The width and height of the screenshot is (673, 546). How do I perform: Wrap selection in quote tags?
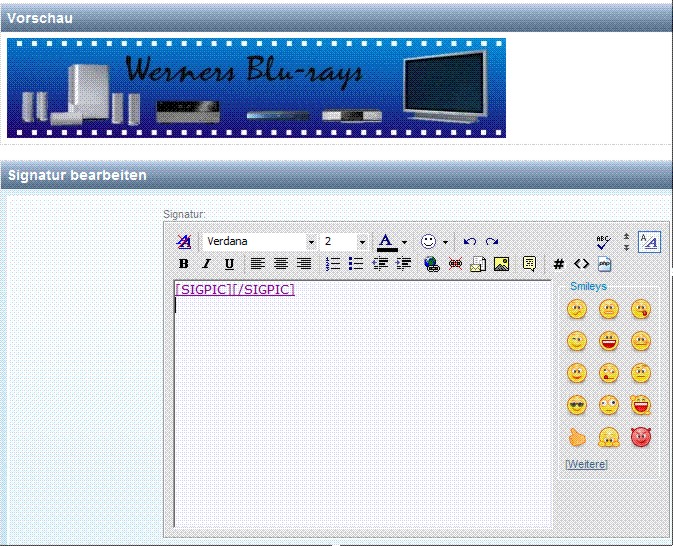pos(530,264)
